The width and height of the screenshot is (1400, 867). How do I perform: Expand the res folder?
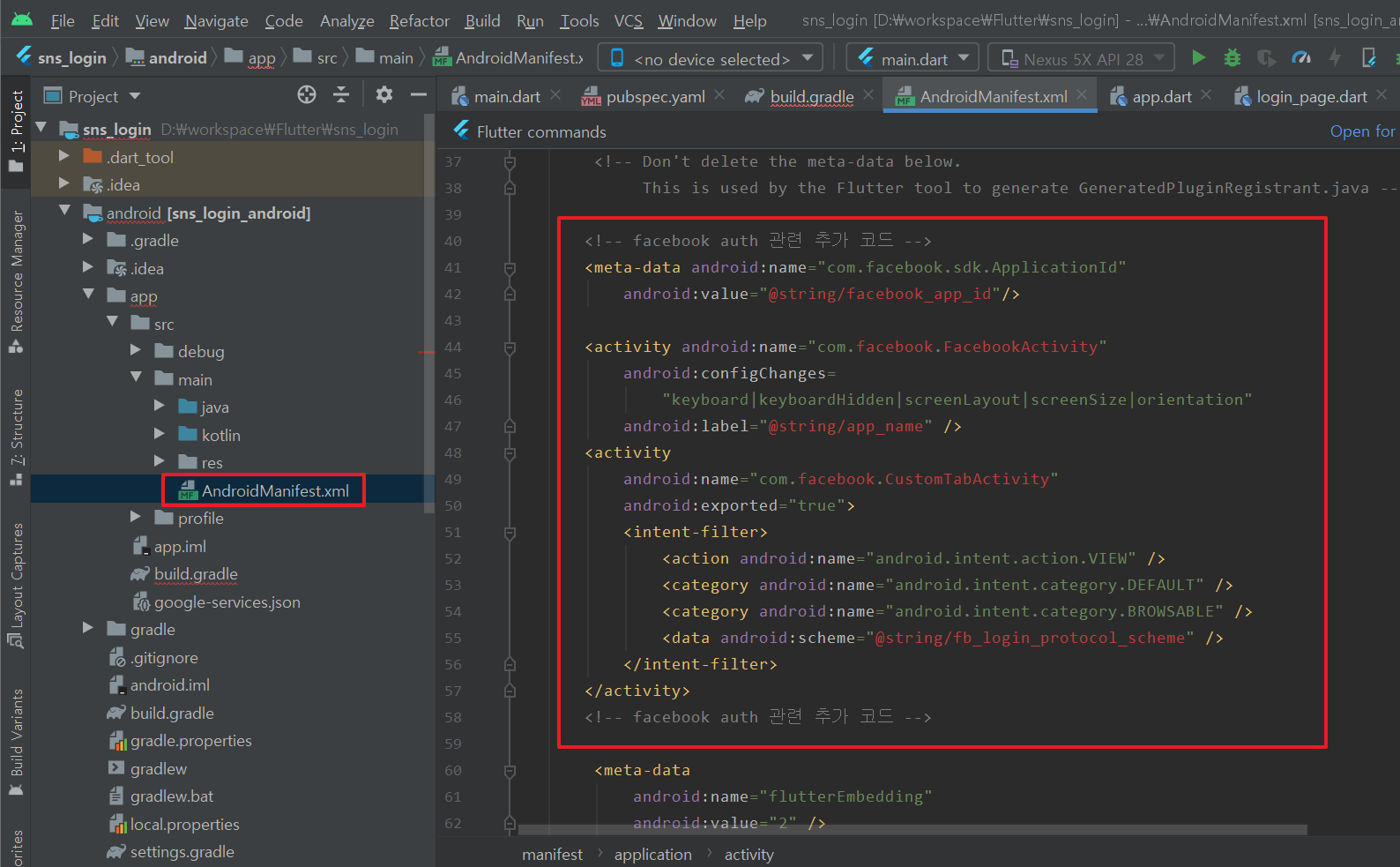click(x=160, y=460)
